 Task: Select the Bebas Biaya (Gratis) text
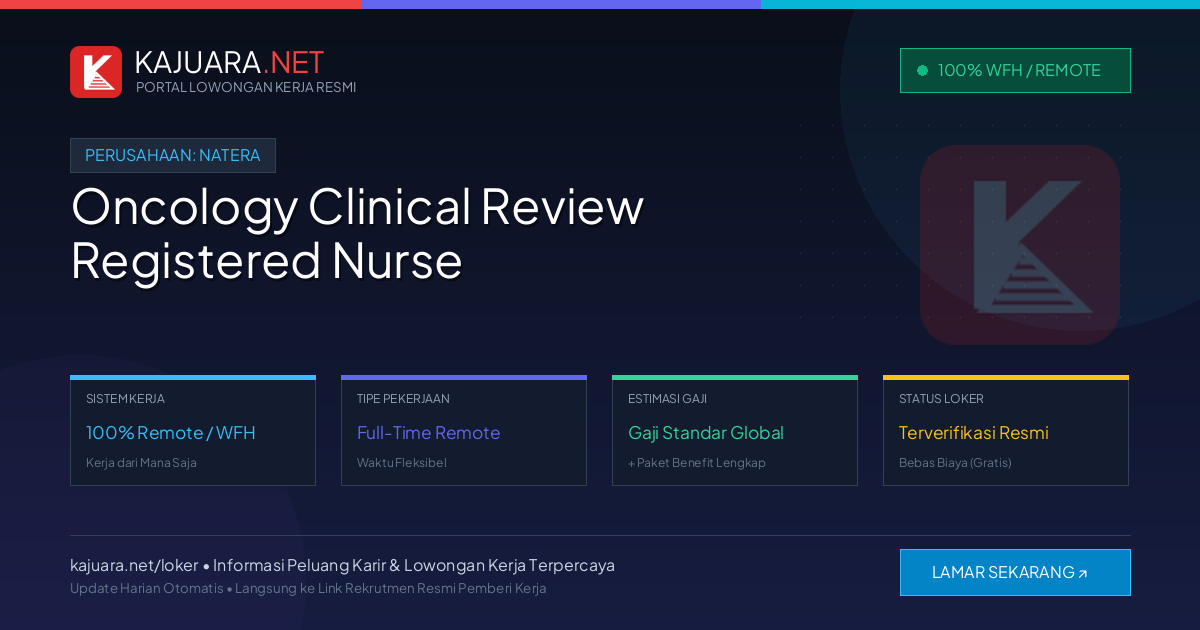tap(955, 463)
